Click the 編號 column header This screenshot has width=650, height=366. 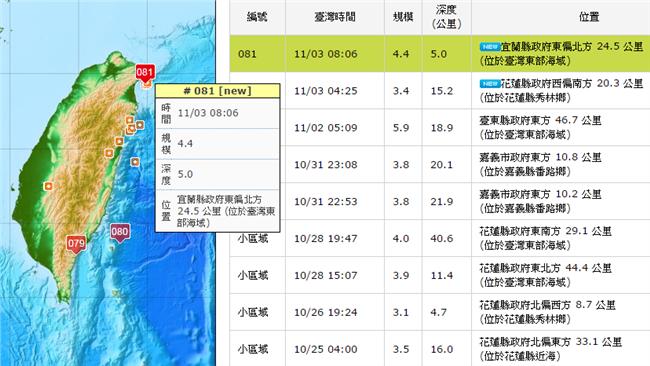(257, 17)
